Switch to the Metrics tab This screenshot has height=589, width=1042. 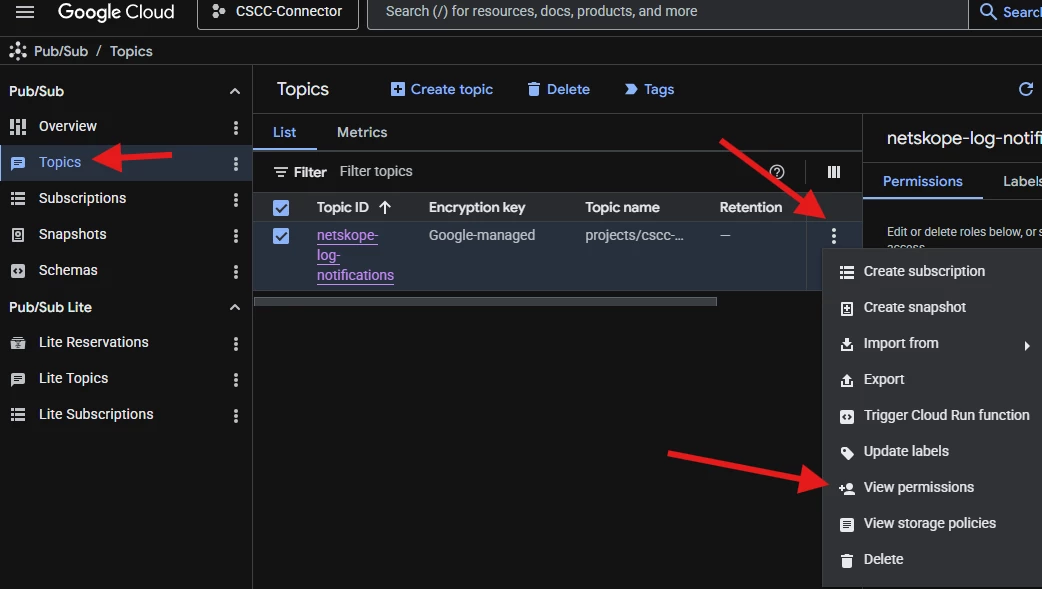point(362,132)
